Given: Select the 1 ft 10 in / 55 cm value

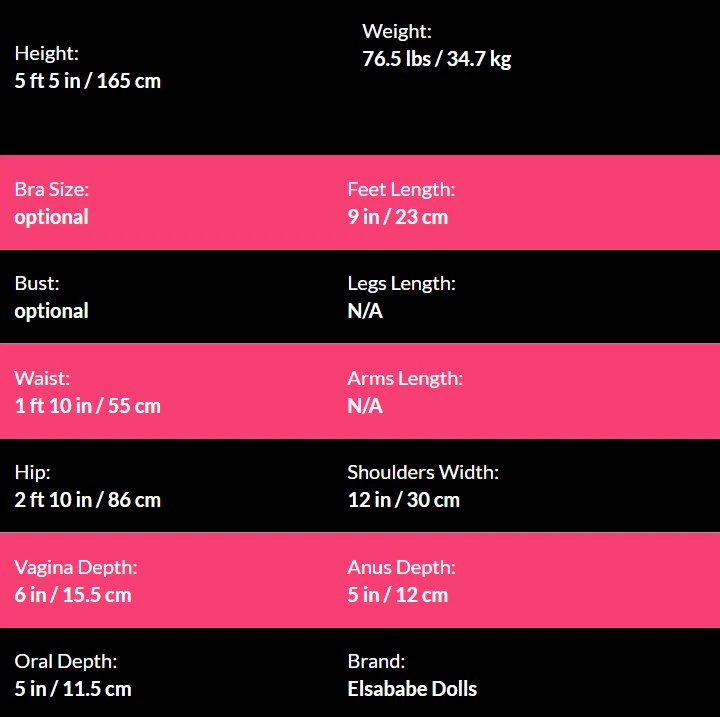Looking at the screenshot, I should 88,406.
